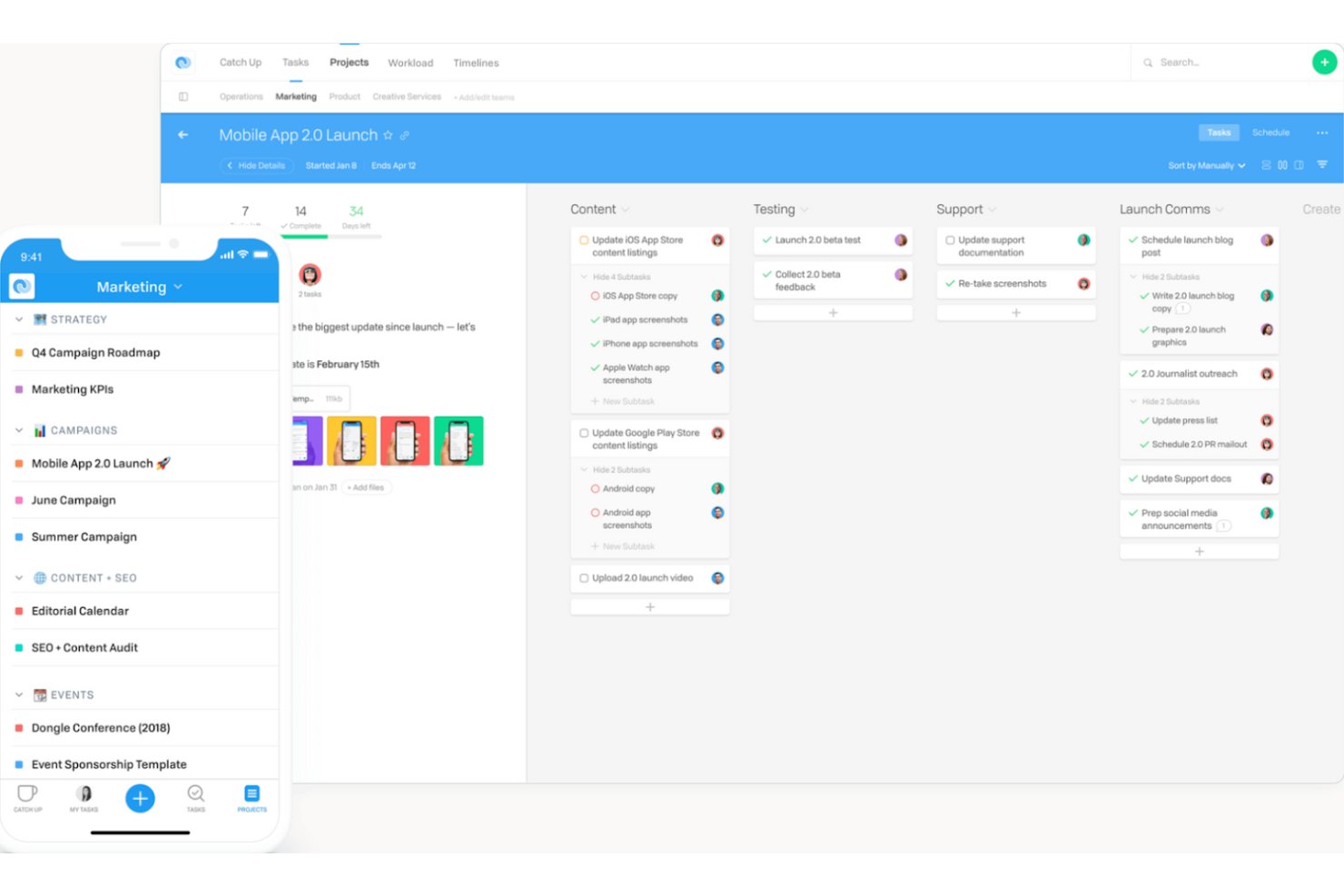Viewport: 1344px width, 896px height.
Task: Add a task in the Content column
Action: (650, 607)
